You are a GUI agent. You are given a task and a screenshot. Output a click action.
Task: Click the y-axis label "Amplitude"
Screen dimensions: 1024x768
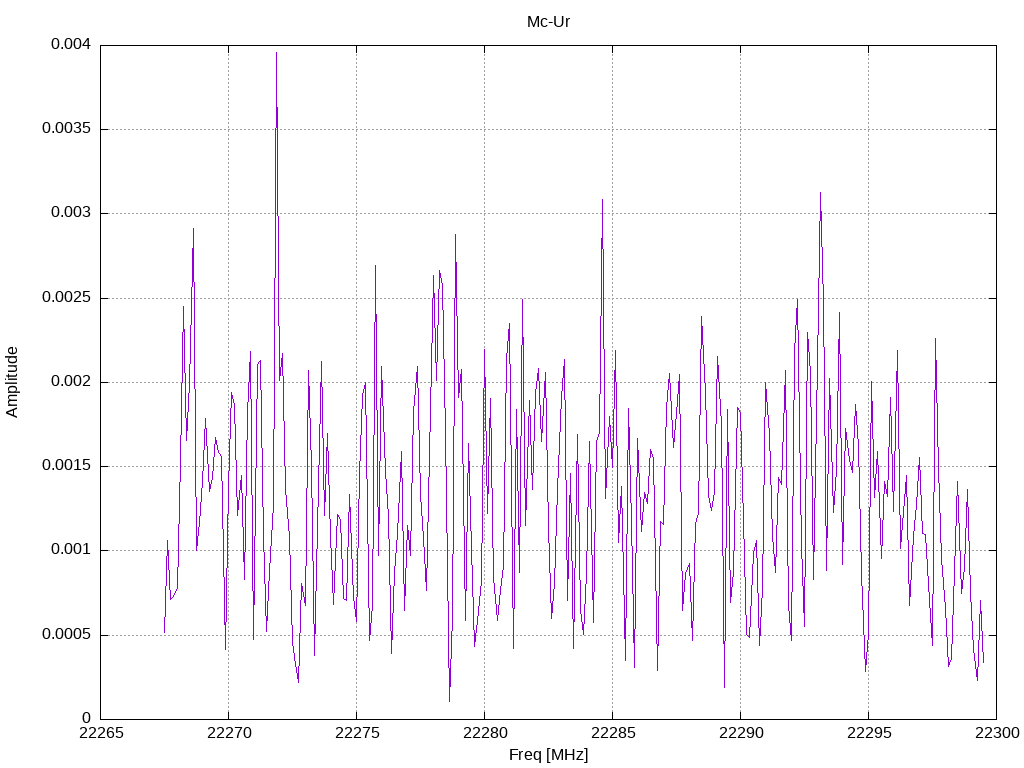coord(12,382)
